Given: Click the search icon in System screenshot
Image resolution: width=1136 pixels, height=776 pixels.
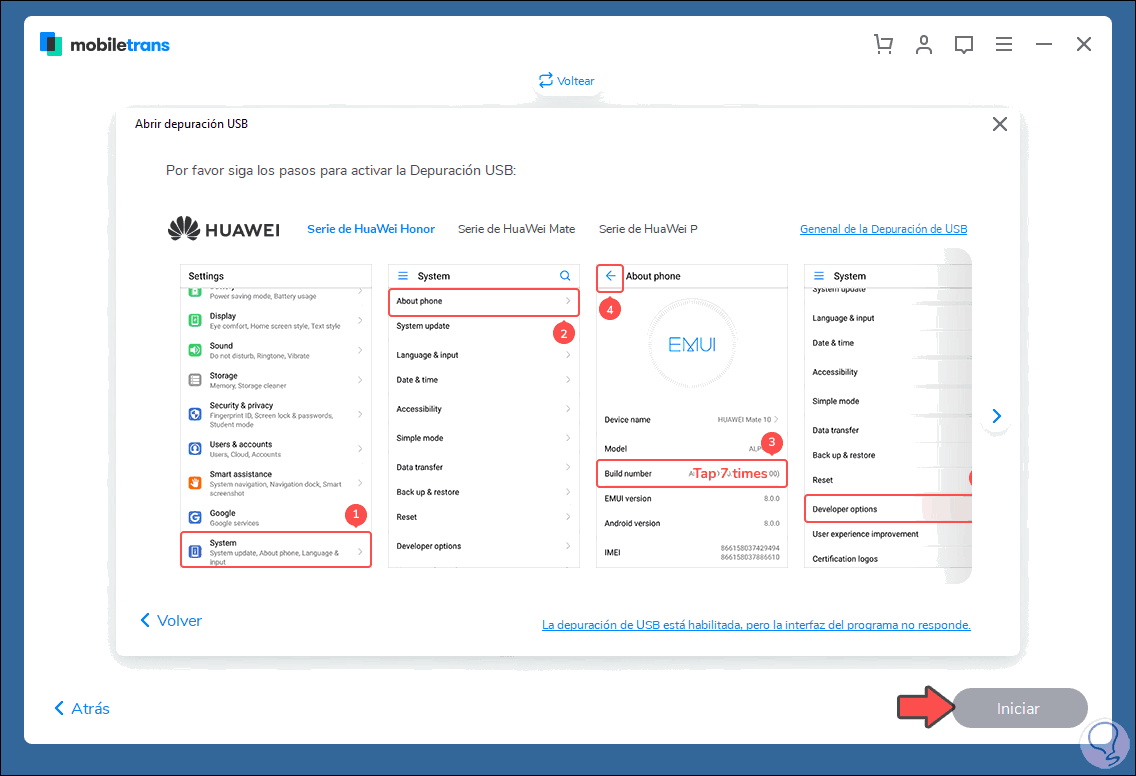Looking at the screenshot, I should (x=565, y=276).
